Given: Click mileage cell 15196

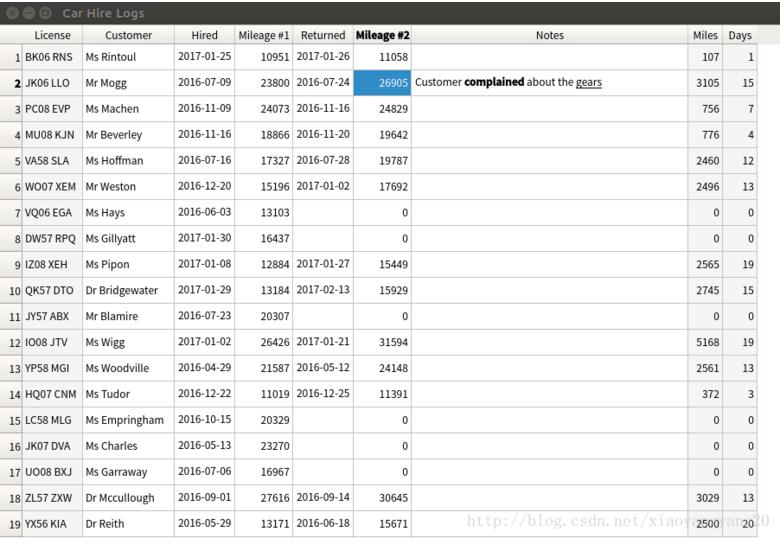Looking at the screenshot, I should point(264,186).
